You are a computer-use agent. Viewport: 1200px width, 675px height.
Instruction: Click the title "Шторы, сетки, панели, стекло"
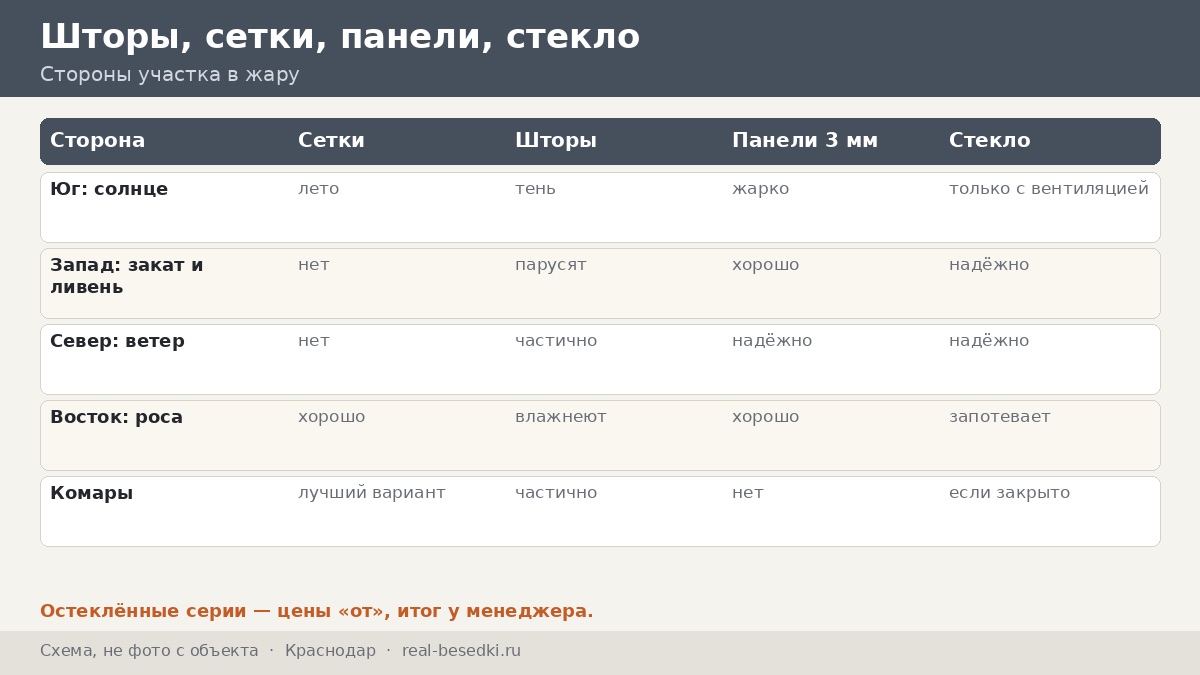[x=340, y=37]
